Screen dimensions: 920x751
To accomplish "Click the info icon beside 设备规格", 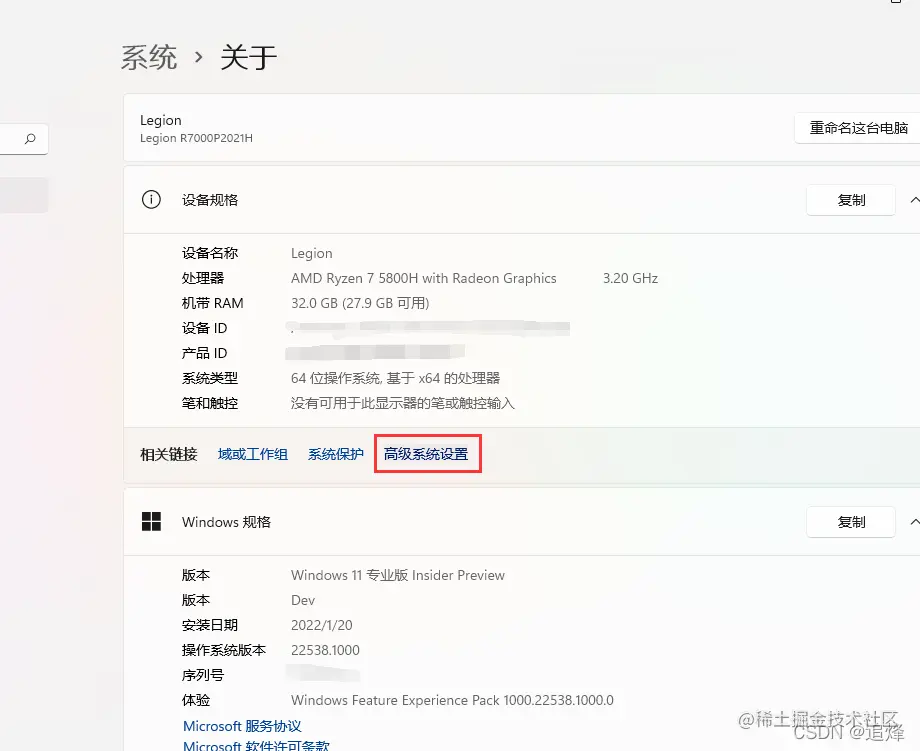I will pyautogui.click(x=151, y=200).
